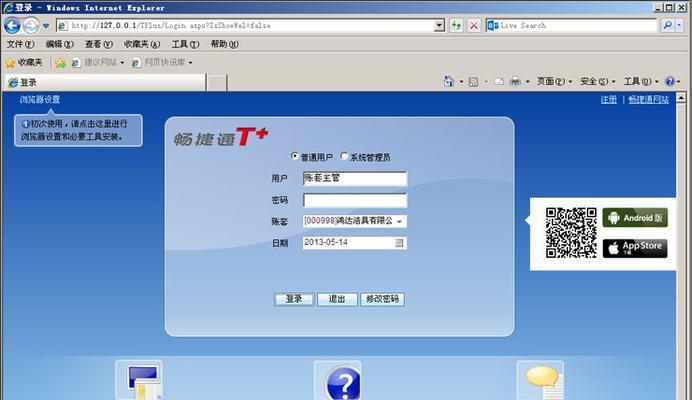Image resolution: width=692 pixels, height=400 pixels.
Task: Click the browser Back arrow button
Action: [x=12, y=26]
